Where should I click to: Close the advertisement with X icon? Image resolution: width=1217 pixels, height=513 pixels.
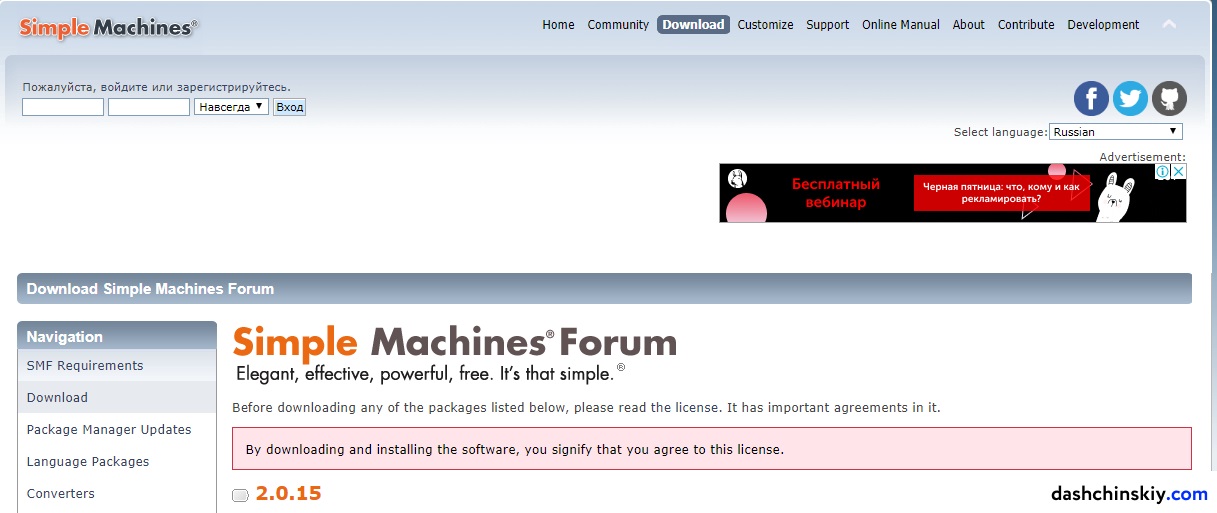click(x=1179, y=172)
